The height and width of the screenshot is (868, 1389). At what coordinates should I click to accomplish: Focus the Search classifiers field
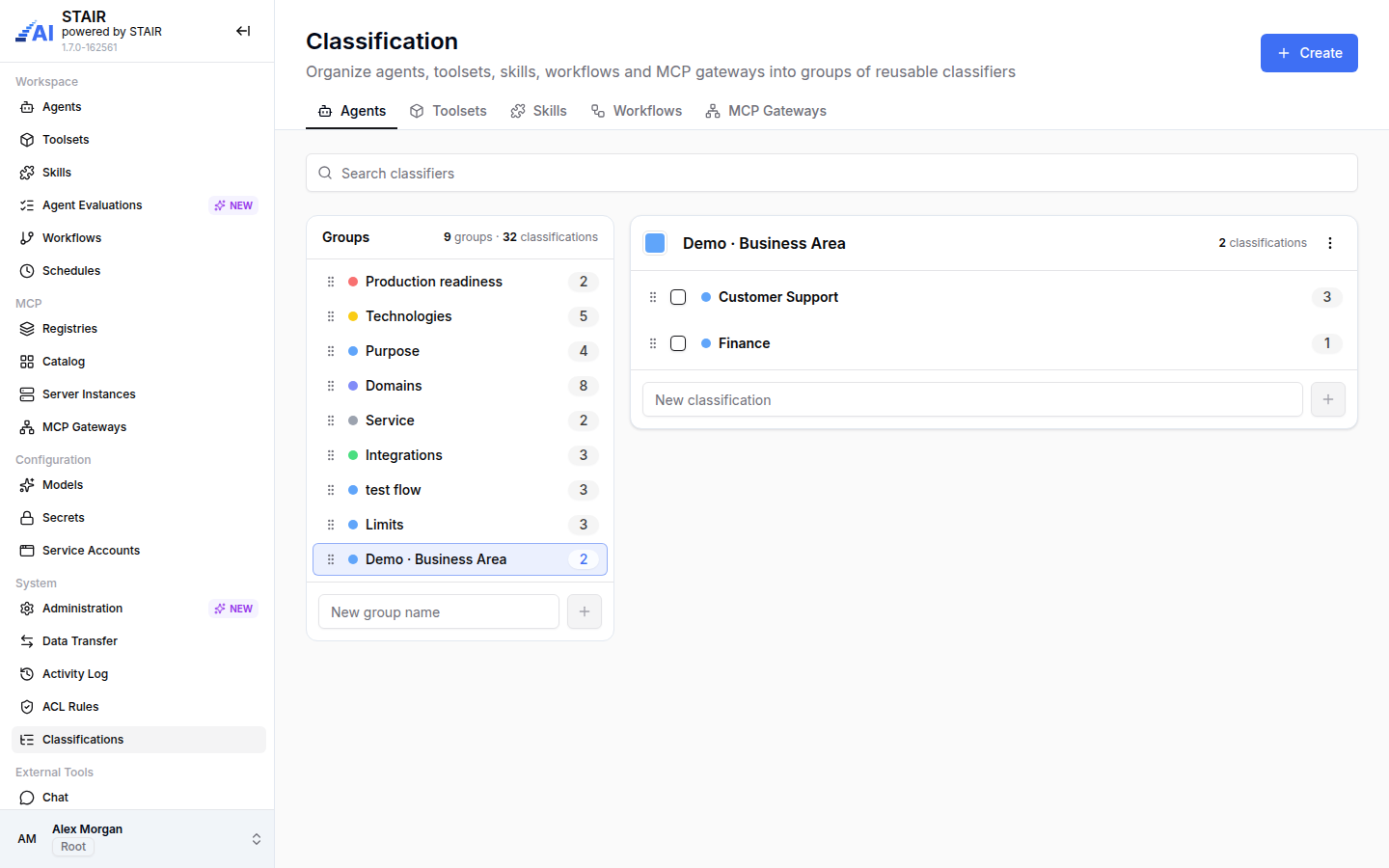pos(831,173)
